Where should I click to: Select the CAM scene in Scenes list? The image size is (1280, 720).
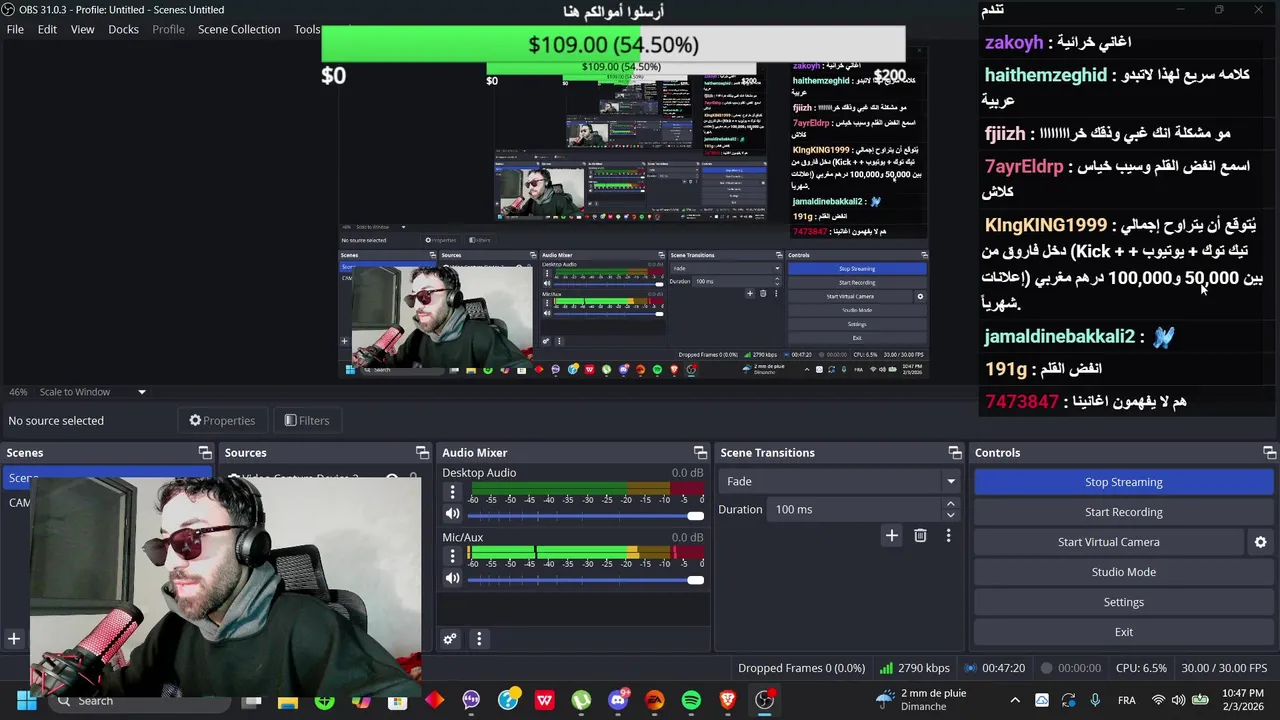pos(20,502)
